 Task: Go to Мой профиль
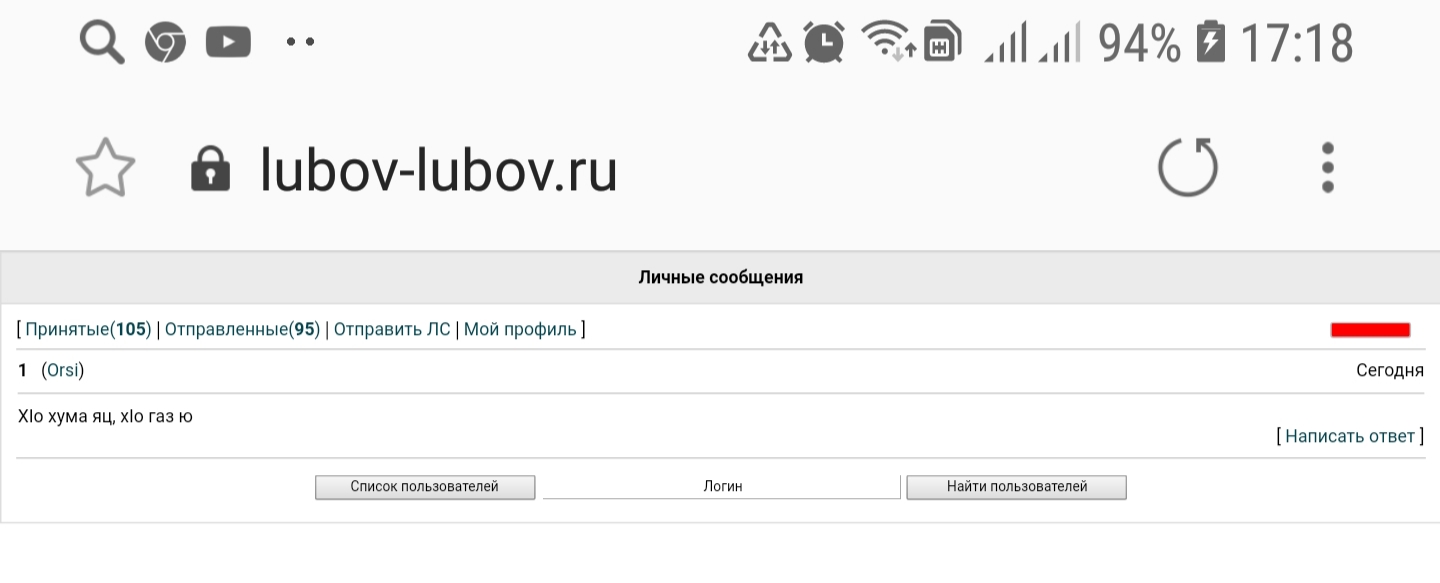[520, 329]
